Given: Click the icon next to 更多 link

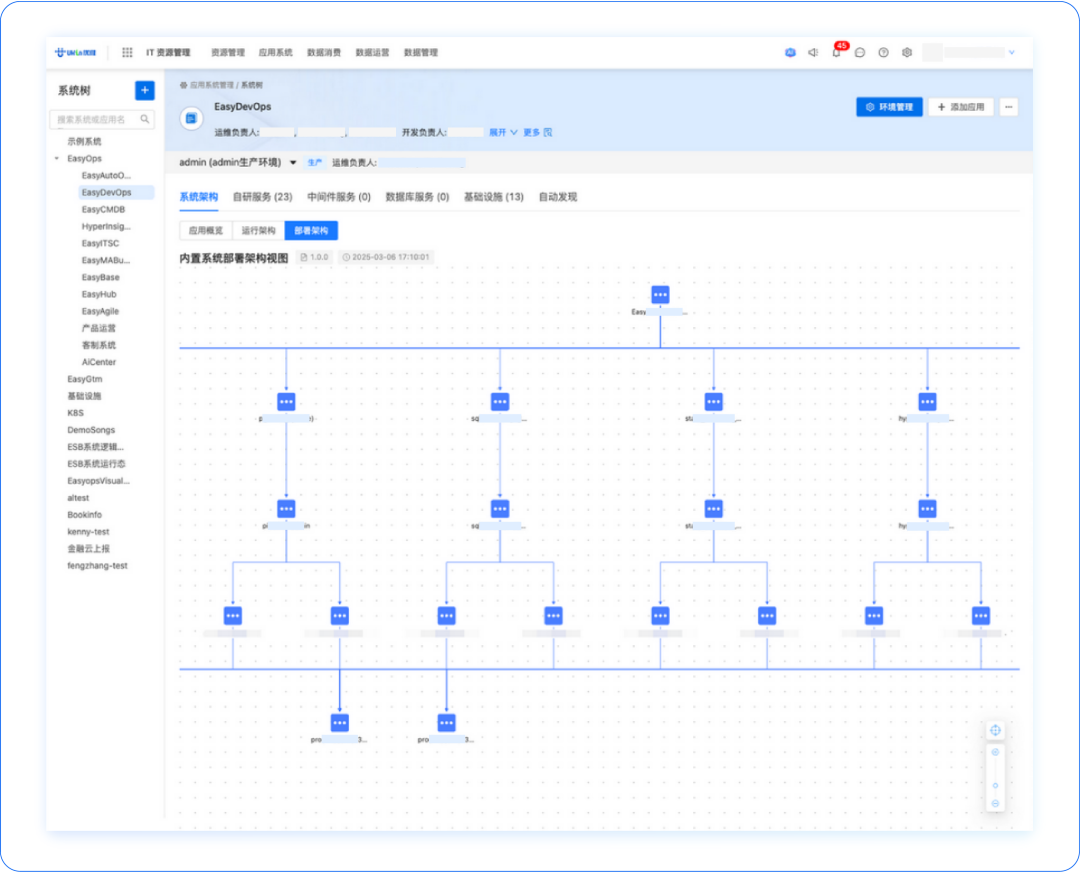Looking at the screenshot, I should pyautogui.click(x=548, y=132).
